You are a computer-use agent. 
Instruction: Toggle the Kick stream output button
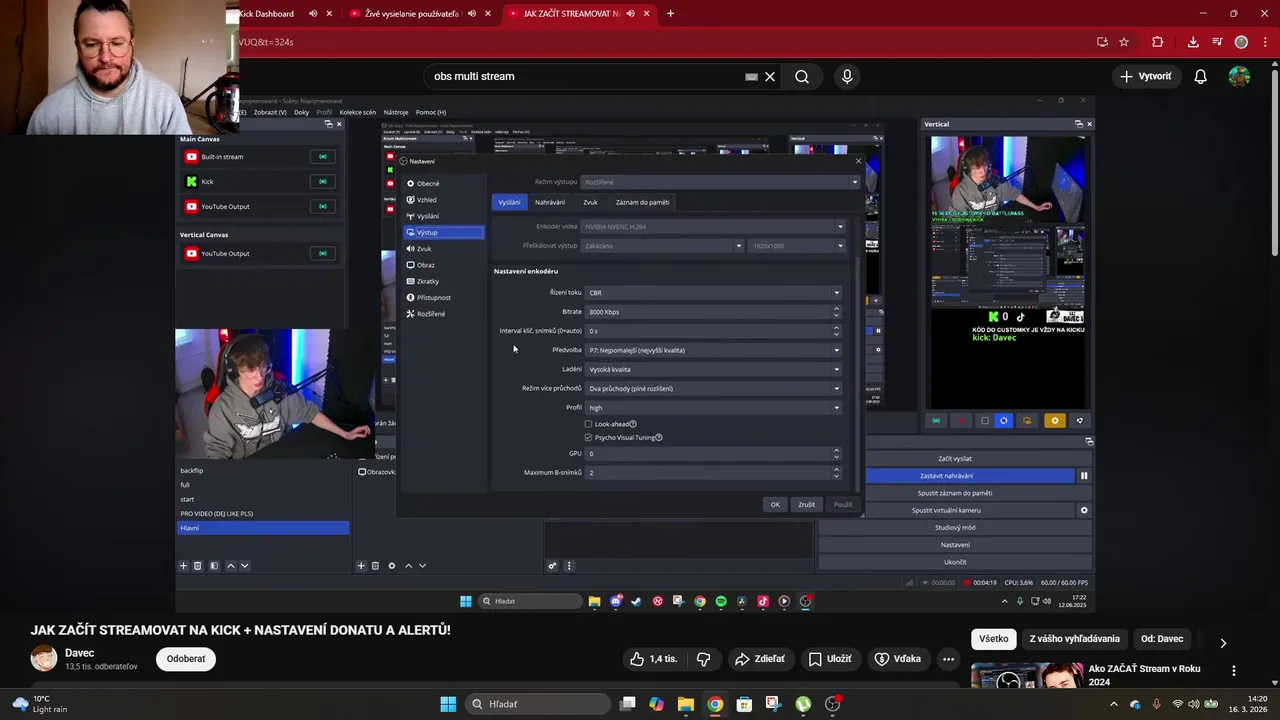point(322,182)
